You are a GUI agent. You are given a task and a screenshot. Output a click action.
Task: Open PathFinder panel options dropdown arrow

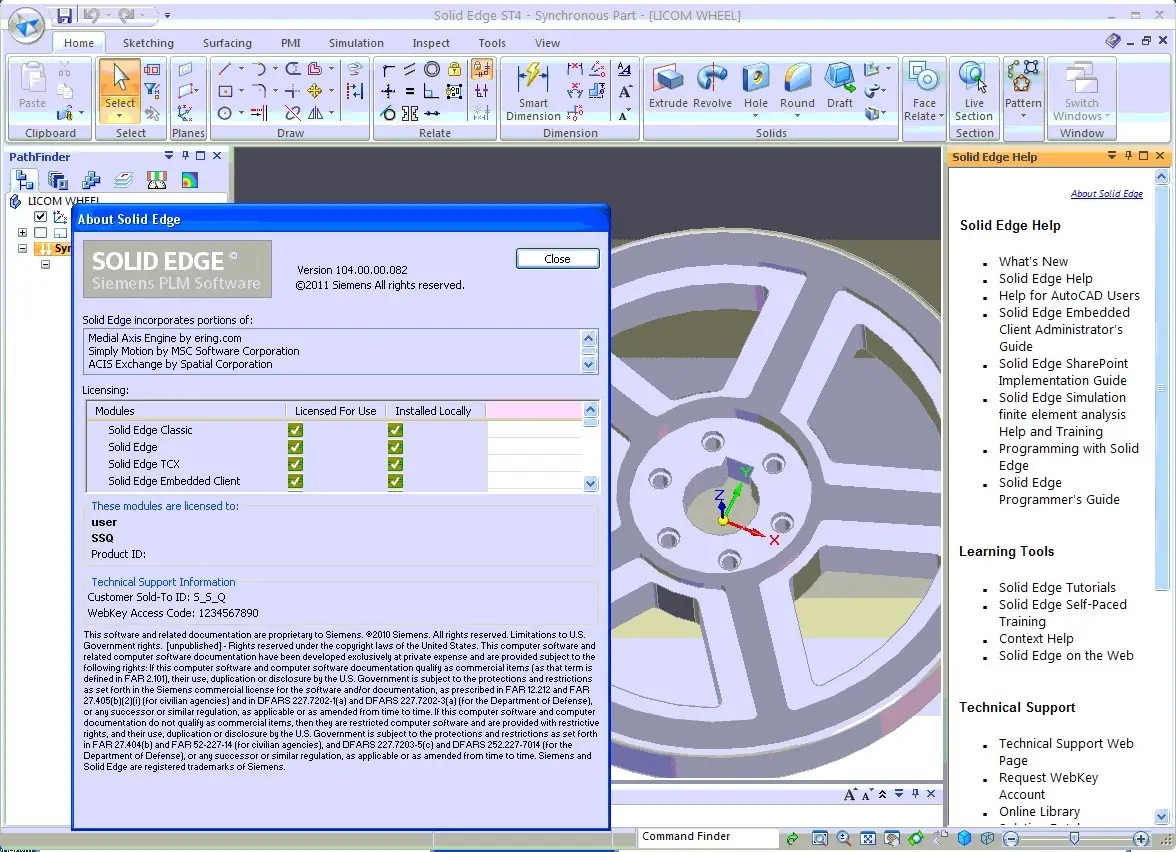(169, 156)
